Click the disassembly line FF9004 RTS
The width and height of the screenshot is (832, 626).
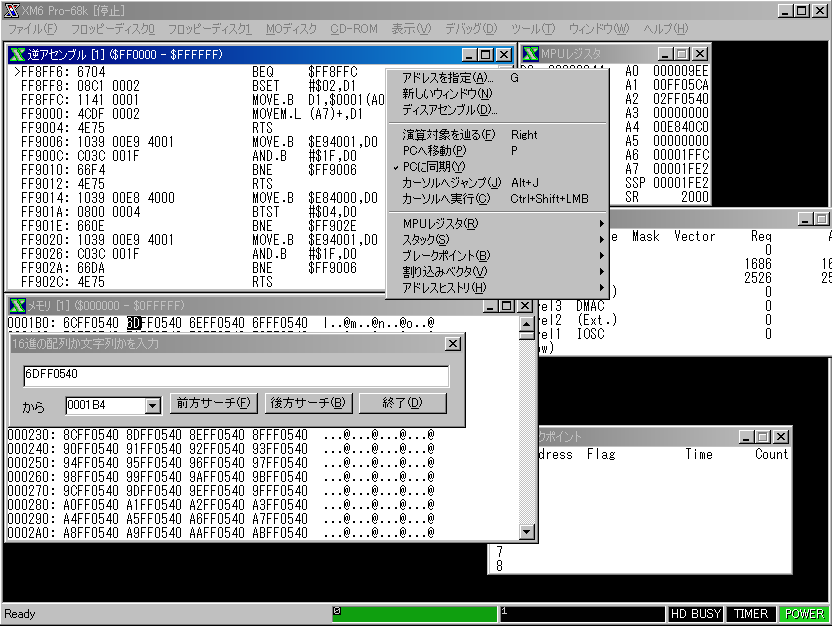pos(196,128)
